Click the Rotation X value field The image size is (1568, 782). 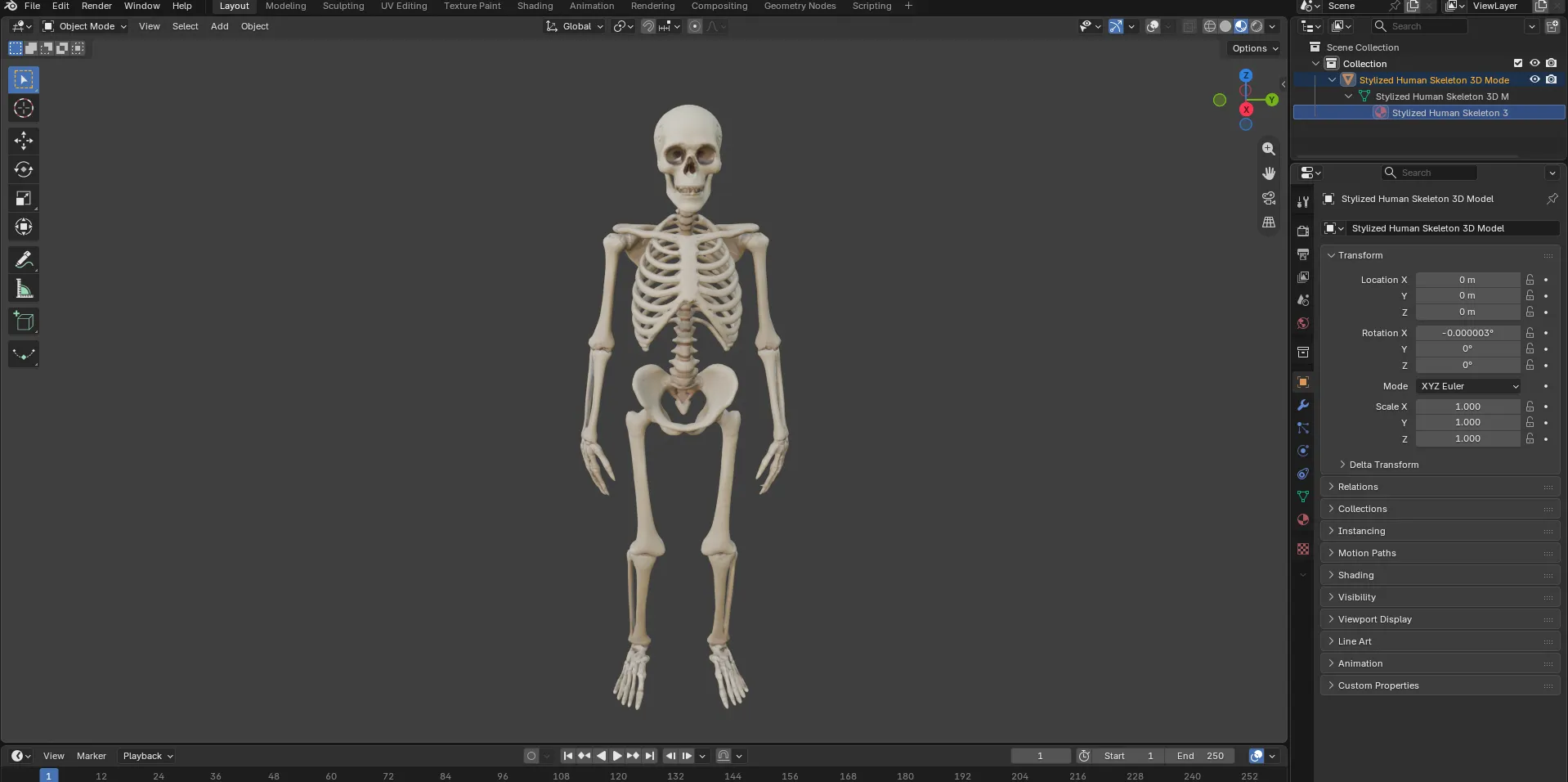[1467, 333]
